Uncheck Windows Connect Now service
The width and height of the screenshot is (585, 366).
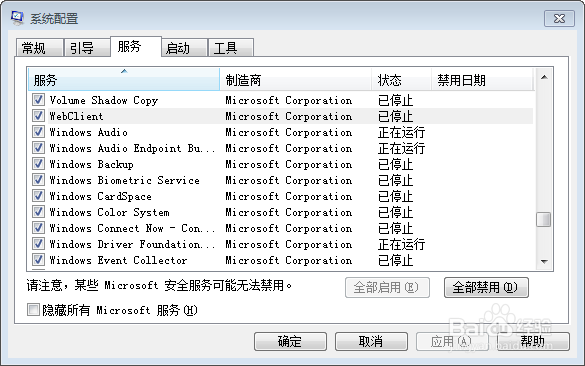[x=38, y=228]
